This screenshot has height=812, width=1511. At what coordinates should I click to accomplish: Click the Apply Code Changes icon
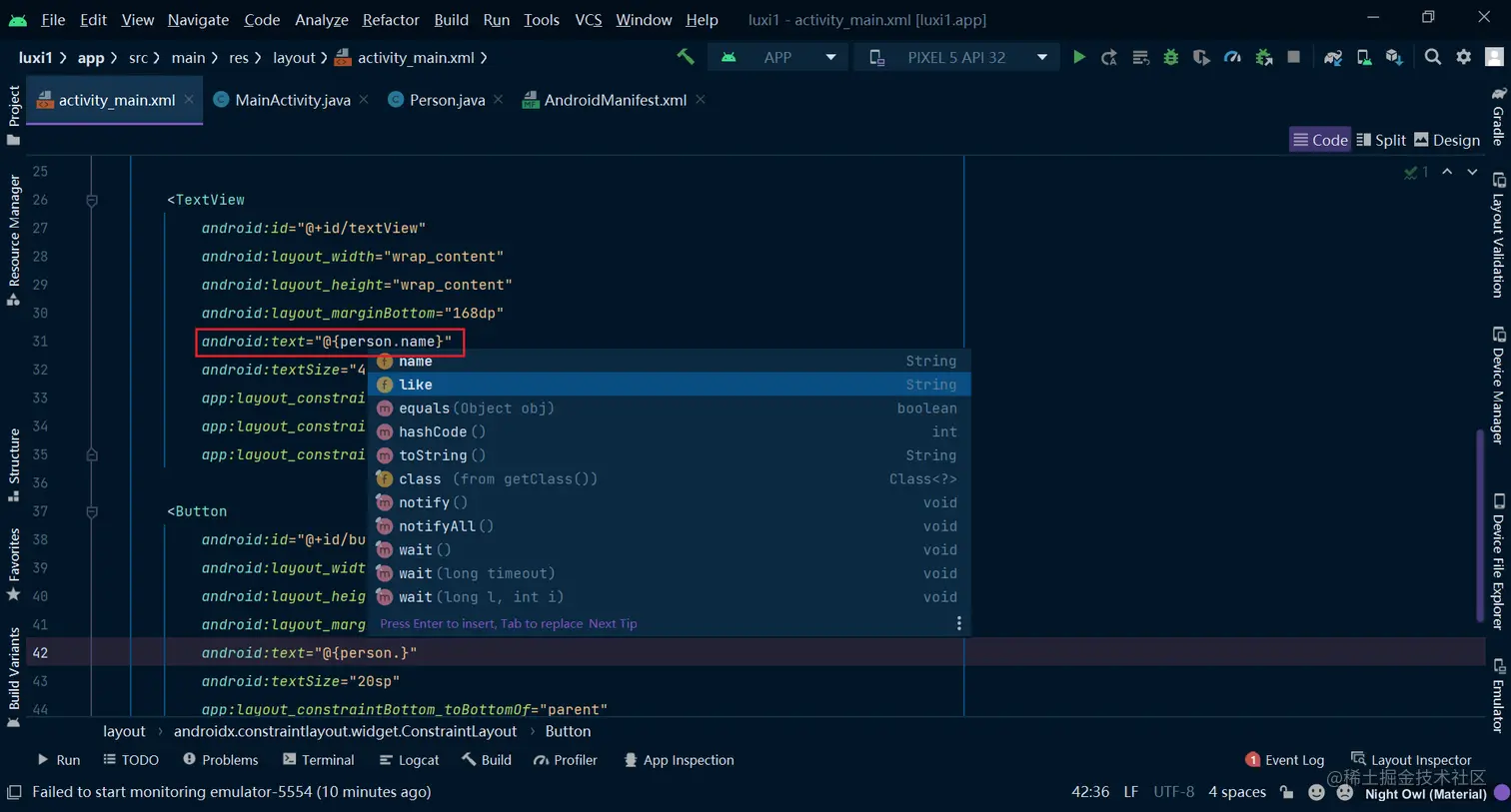[1140, 57]
